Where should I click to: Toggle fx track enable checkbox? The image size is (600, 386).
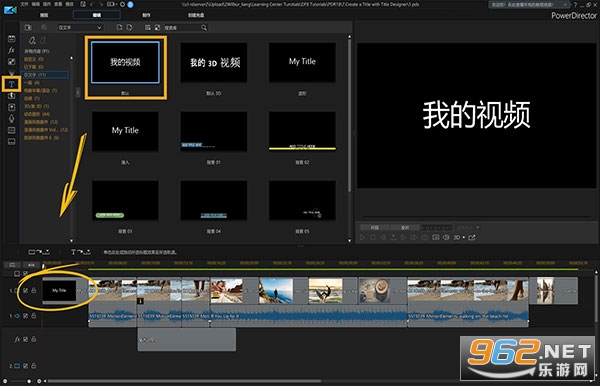click(x=25, y=339)
